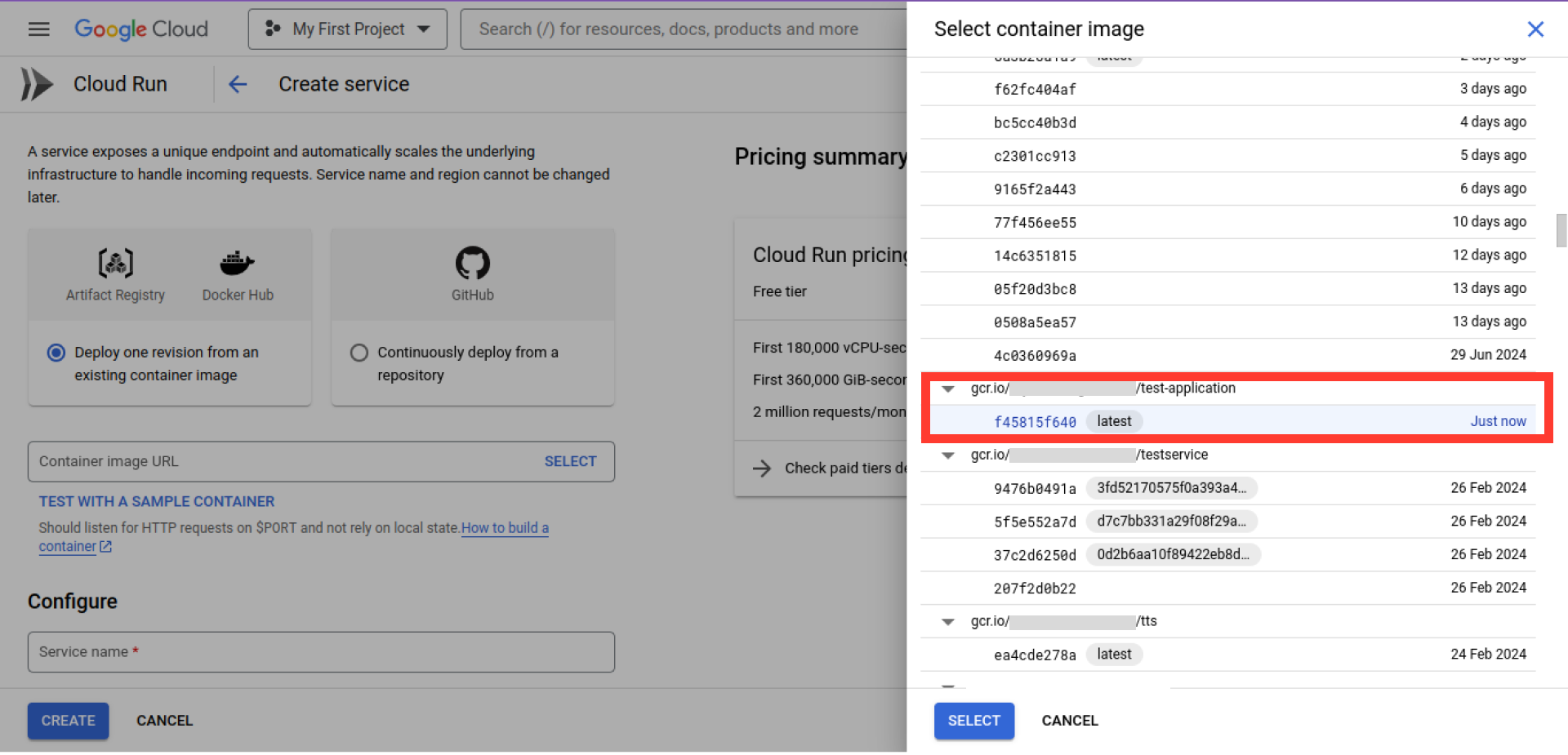Viewport: 1568px width, 755px height.
Task: Click TEST WITH A SAMPLE CONTAINER
Action: 157,501
